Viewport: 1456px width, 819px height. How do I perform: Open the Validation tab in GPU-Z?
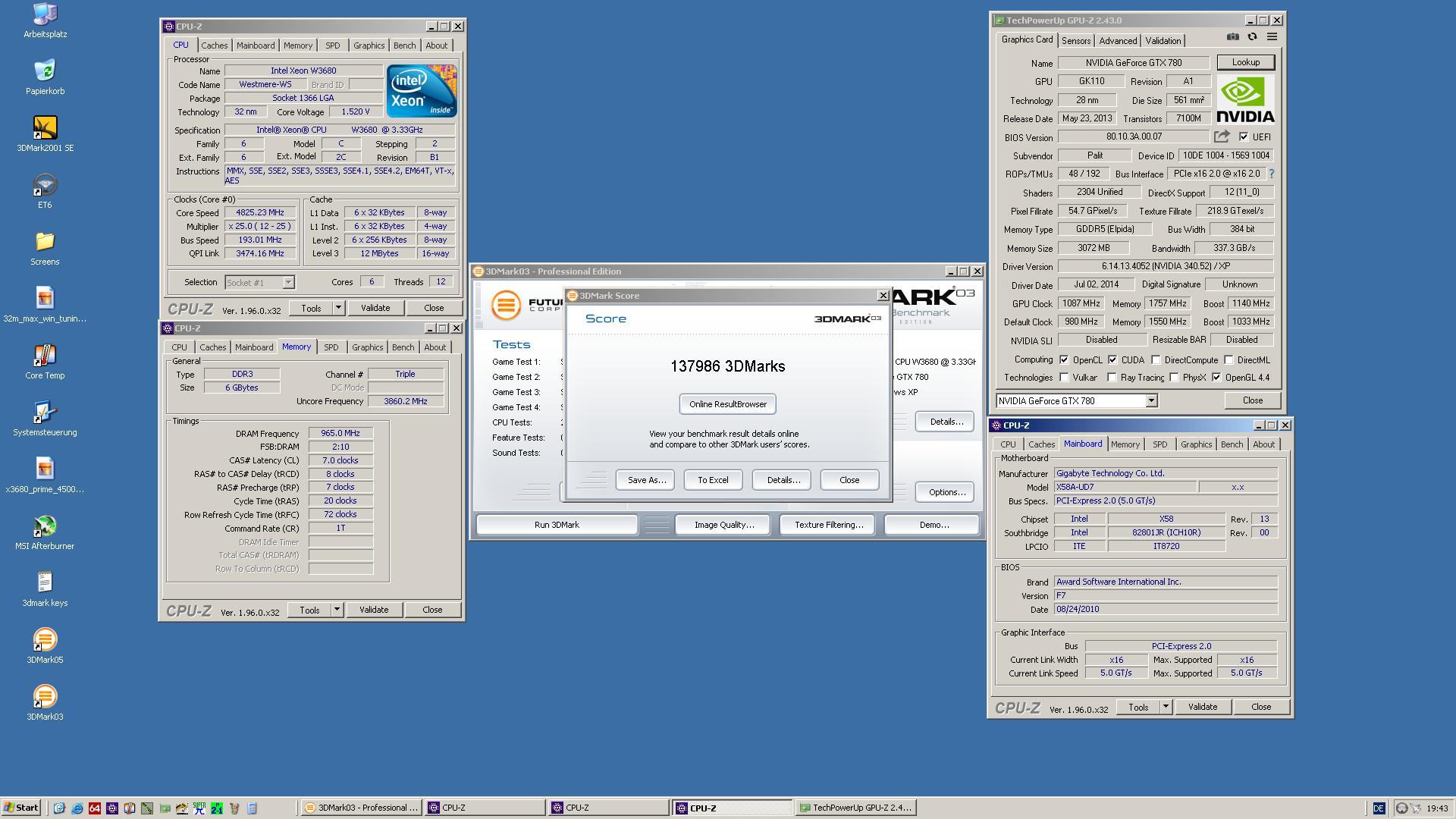1163,41
